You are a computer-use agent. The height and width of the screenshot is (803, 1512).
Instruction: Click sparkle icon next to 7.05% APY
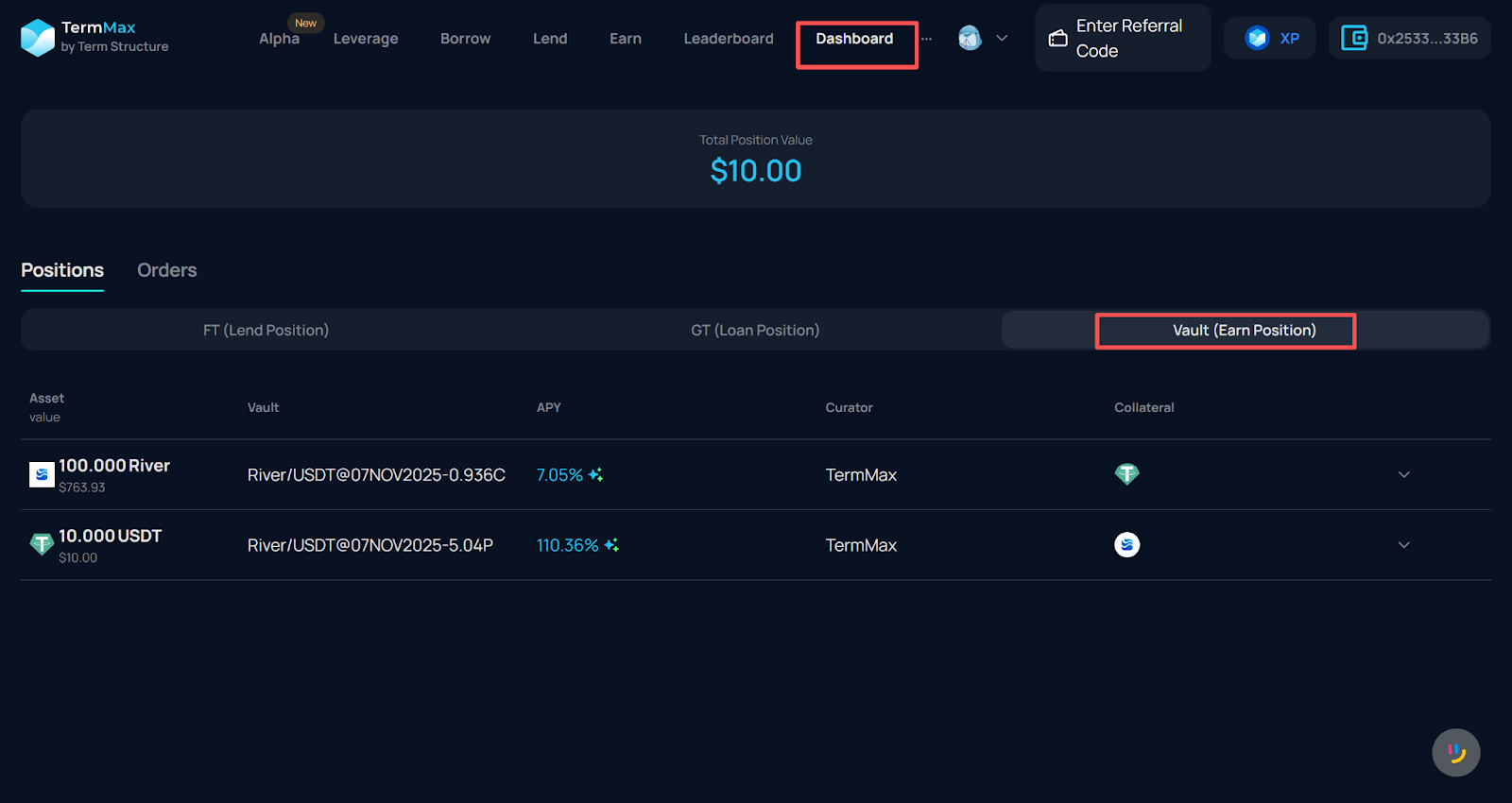click(x=595, y=475)
